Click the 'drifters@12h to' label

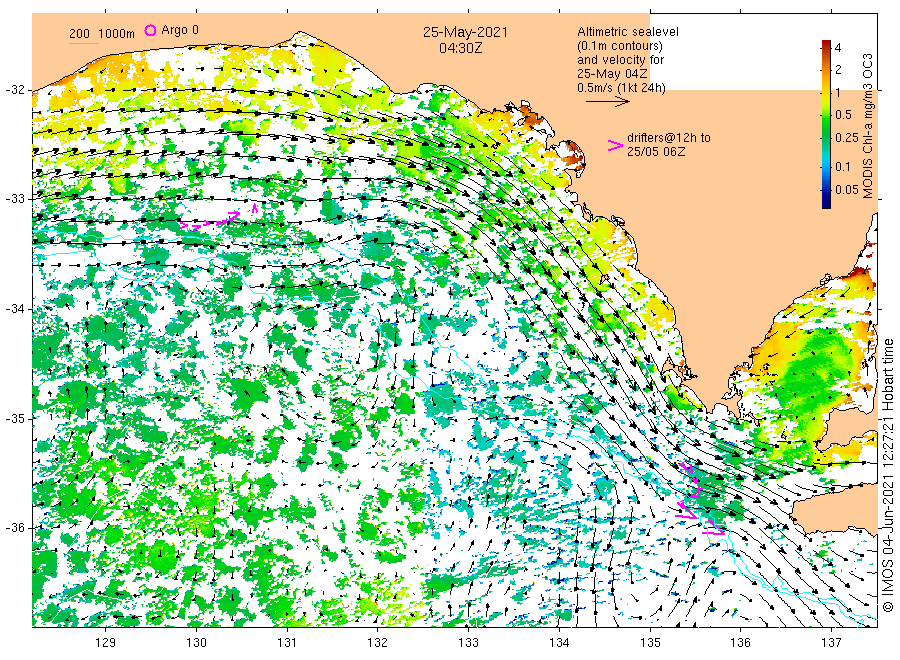[669, 138]
